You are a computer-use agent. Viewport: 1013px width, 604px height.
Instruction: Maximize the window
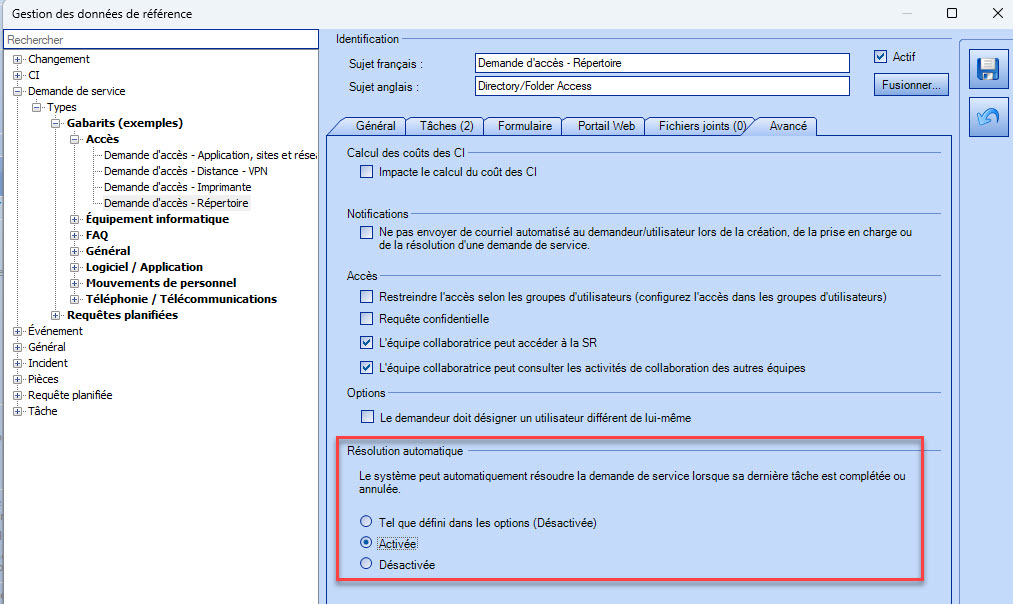[952, 13]
